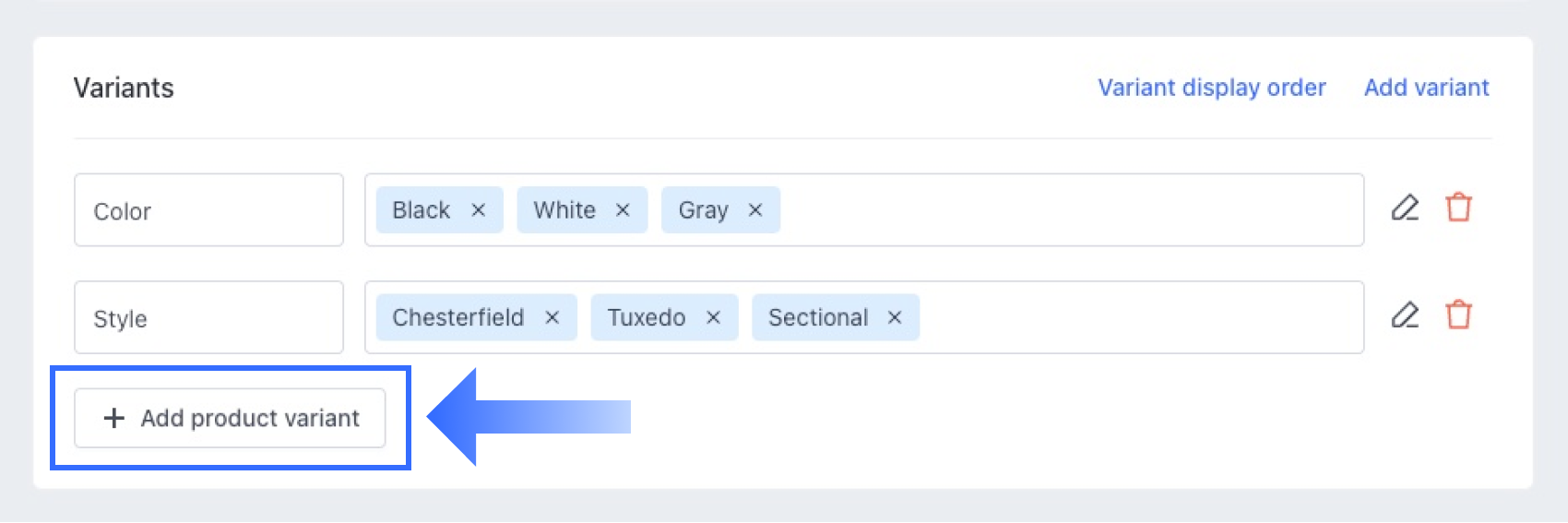Image resolution: width=1568 pixels, height=523 pixels.
Task: Remove the White color tag
Action: point(623,210)
